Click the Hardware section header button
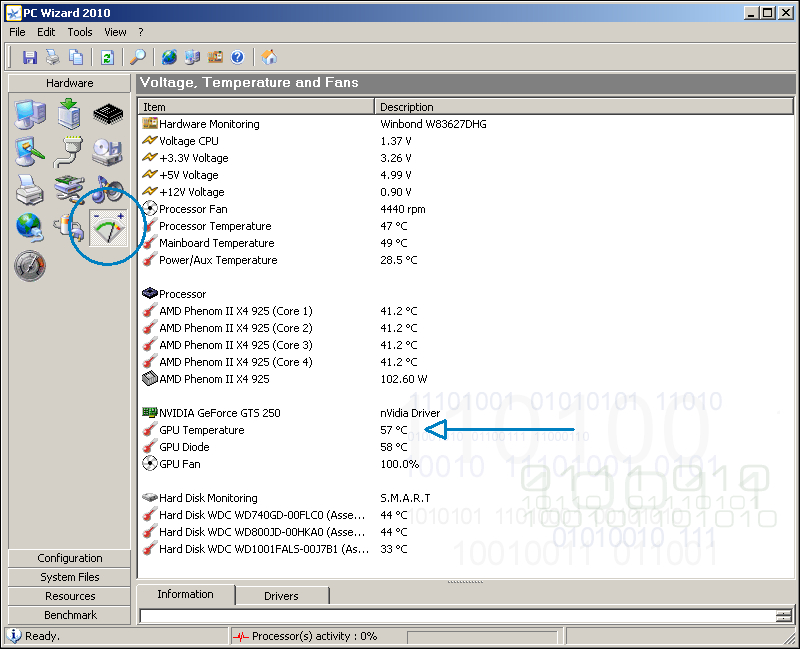The width and height of the screenshot is (800, 649). tap(69, 83)
